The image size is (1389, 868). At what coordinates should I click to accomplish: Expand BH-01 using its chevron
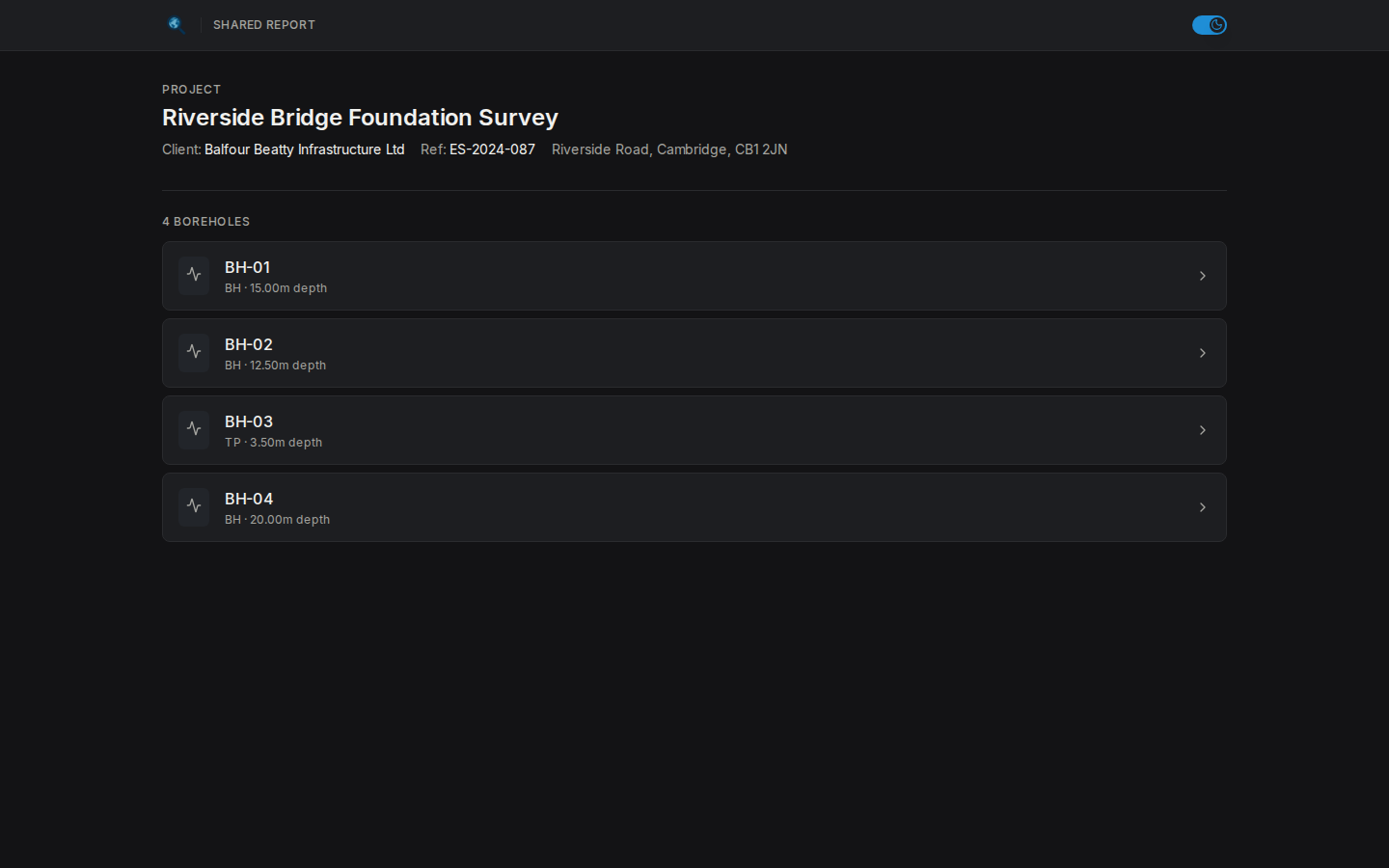tap(1202, 276)
